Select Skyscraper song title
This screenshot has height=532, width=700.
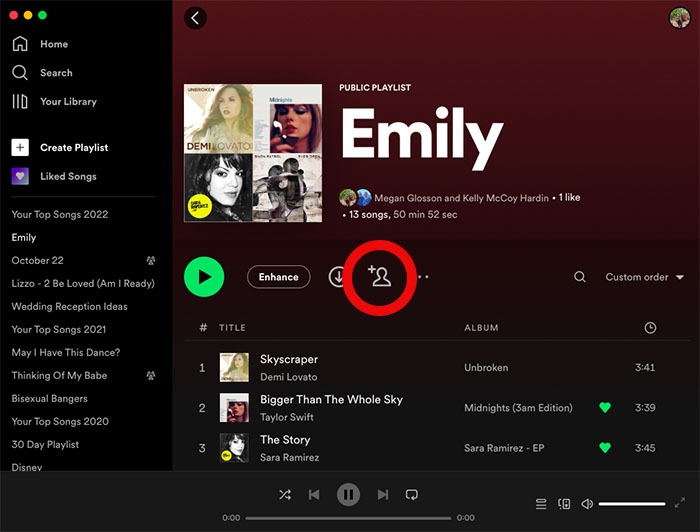click(x=289, y=359)
